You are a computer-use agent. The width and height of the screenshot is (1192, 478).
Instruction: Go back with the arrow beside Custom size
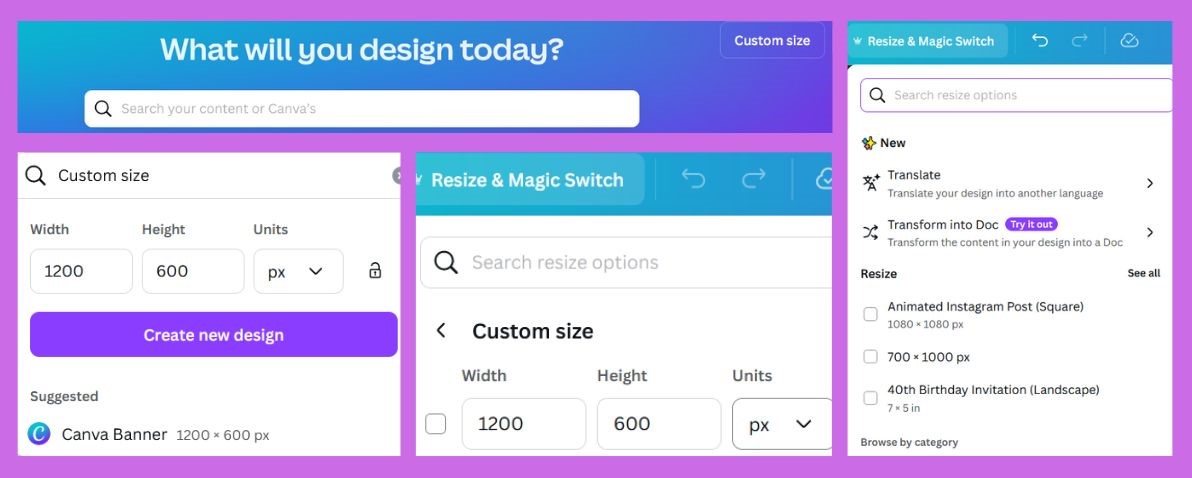[x=441, y=331]
